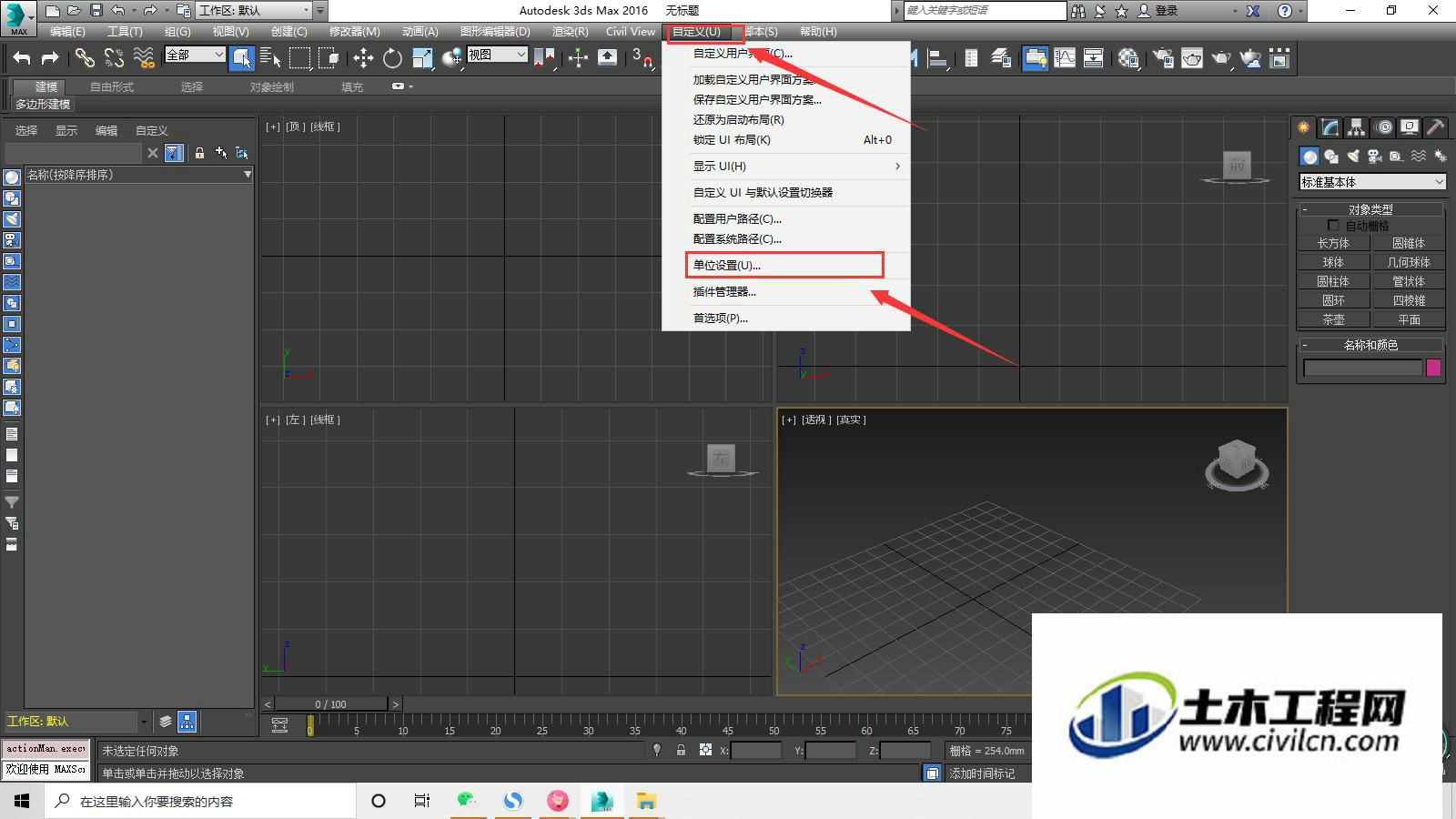Toggle Display Lights filter in Scene Explorer
The height and width of the screenshot is (819, 1456).
pyautogui.click(x=12, y=219)
